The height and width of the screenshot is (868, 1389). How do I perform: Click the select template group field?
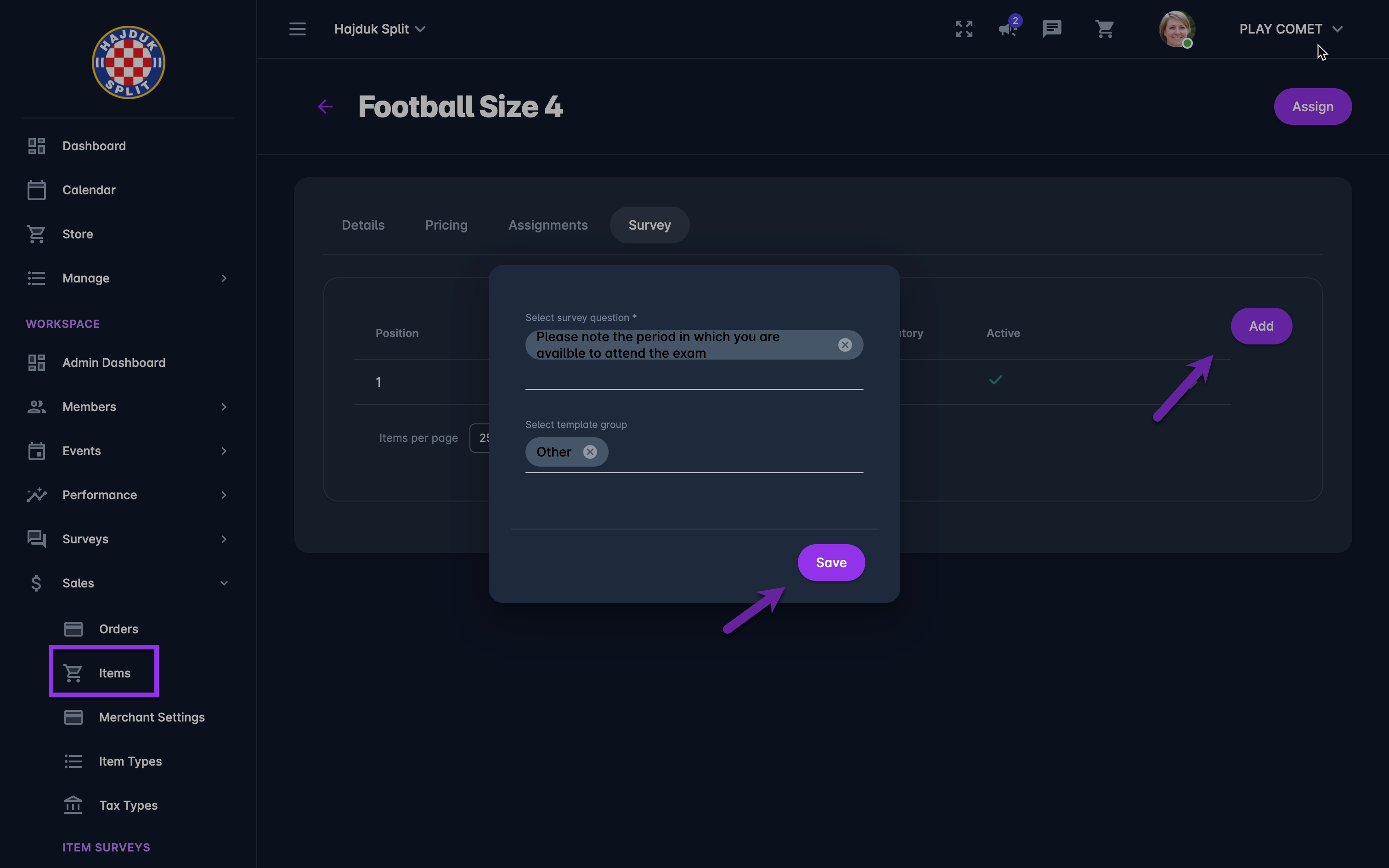tap(734, 452)
